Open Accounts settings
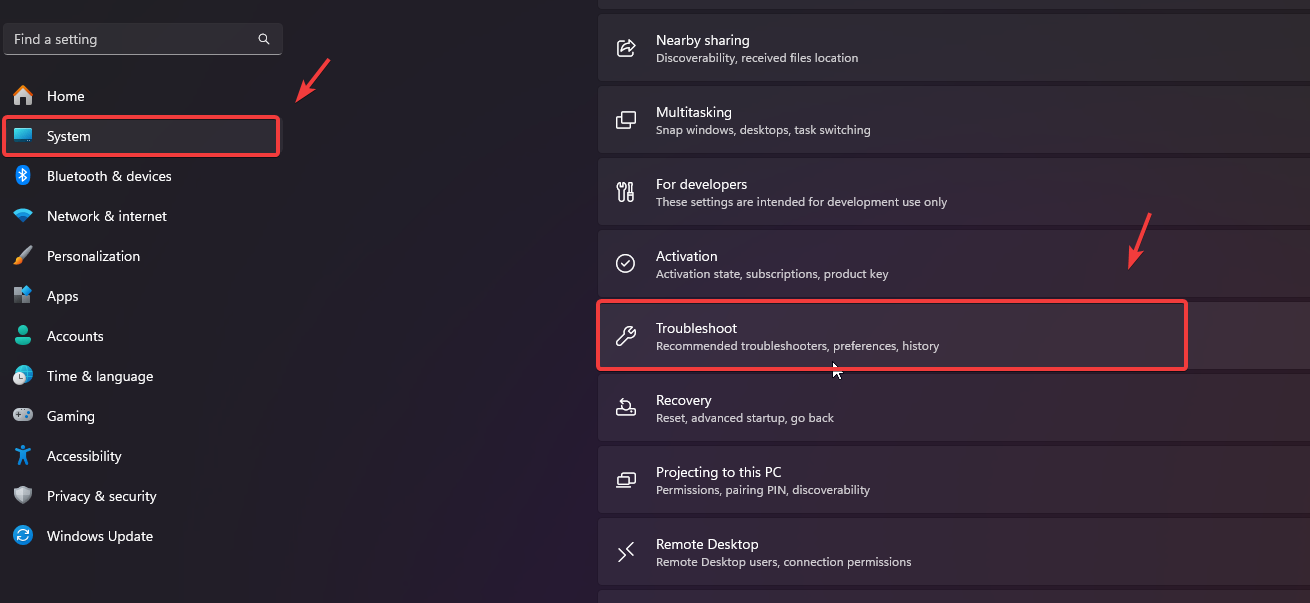Viewport: 1310px width, 603px height. [x=75, y=336]
